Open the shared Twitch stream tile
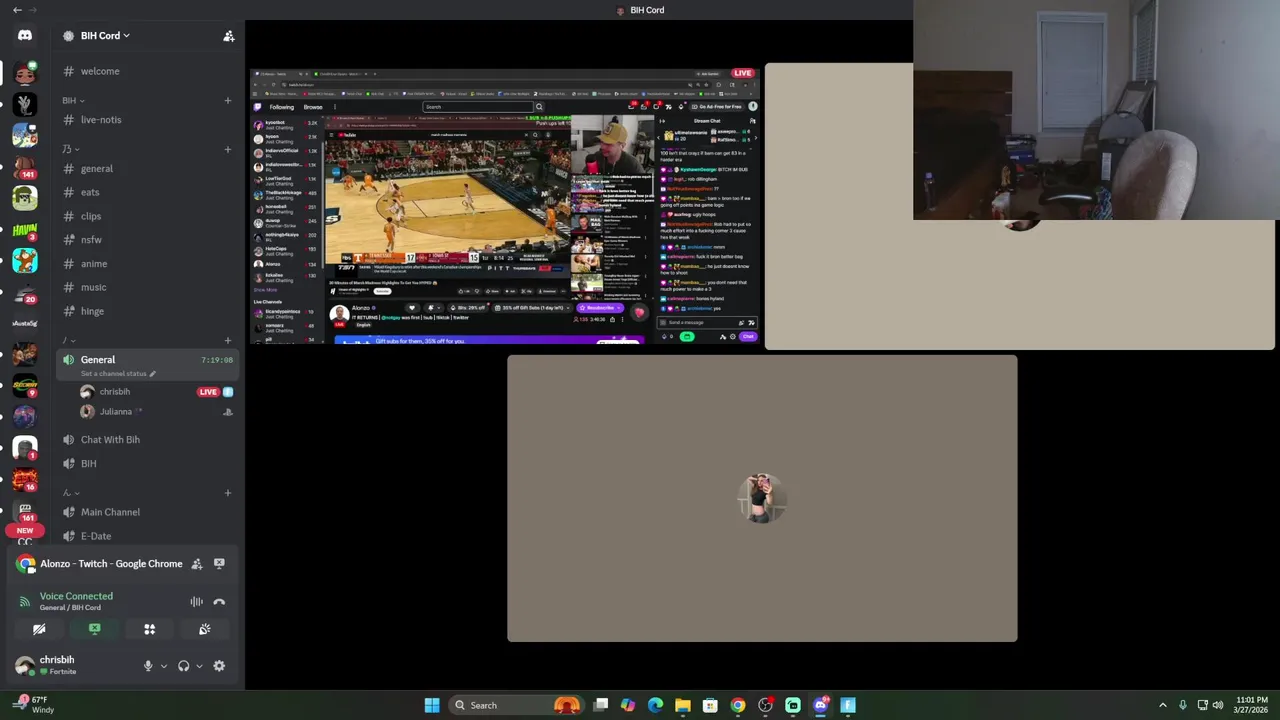This screenshot has width=1280, height=720. pyautogui.click(x=505, y=206)
